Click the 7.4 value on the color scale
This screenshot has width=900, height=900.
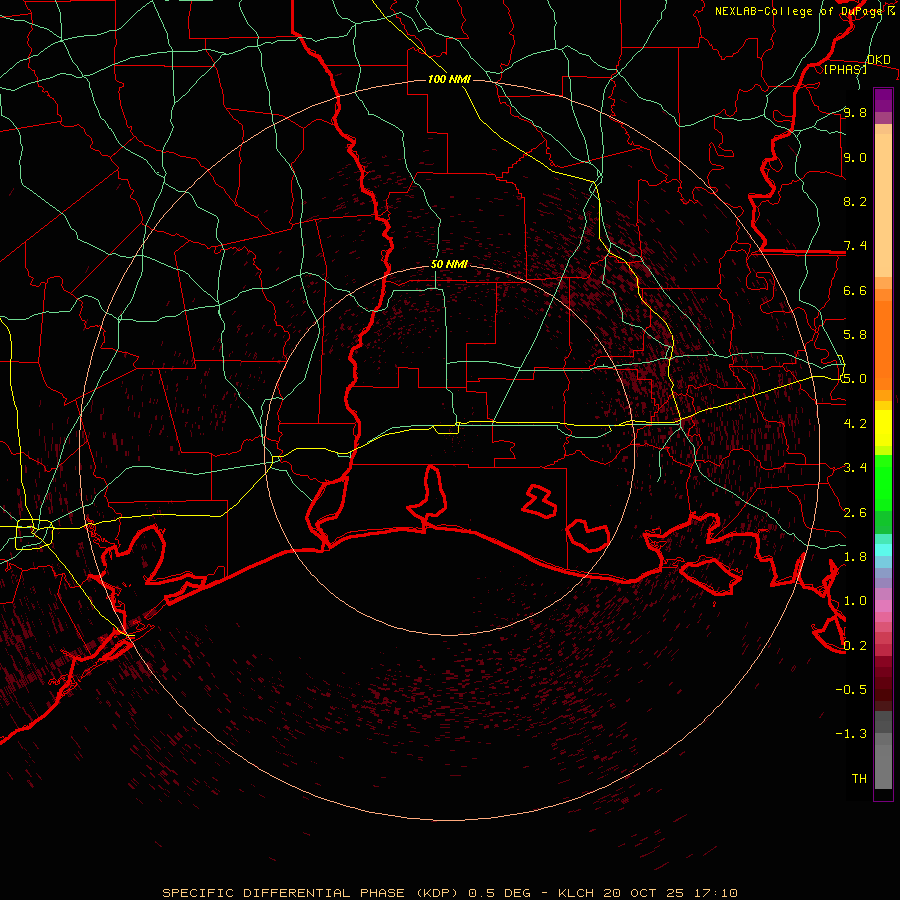855,246
